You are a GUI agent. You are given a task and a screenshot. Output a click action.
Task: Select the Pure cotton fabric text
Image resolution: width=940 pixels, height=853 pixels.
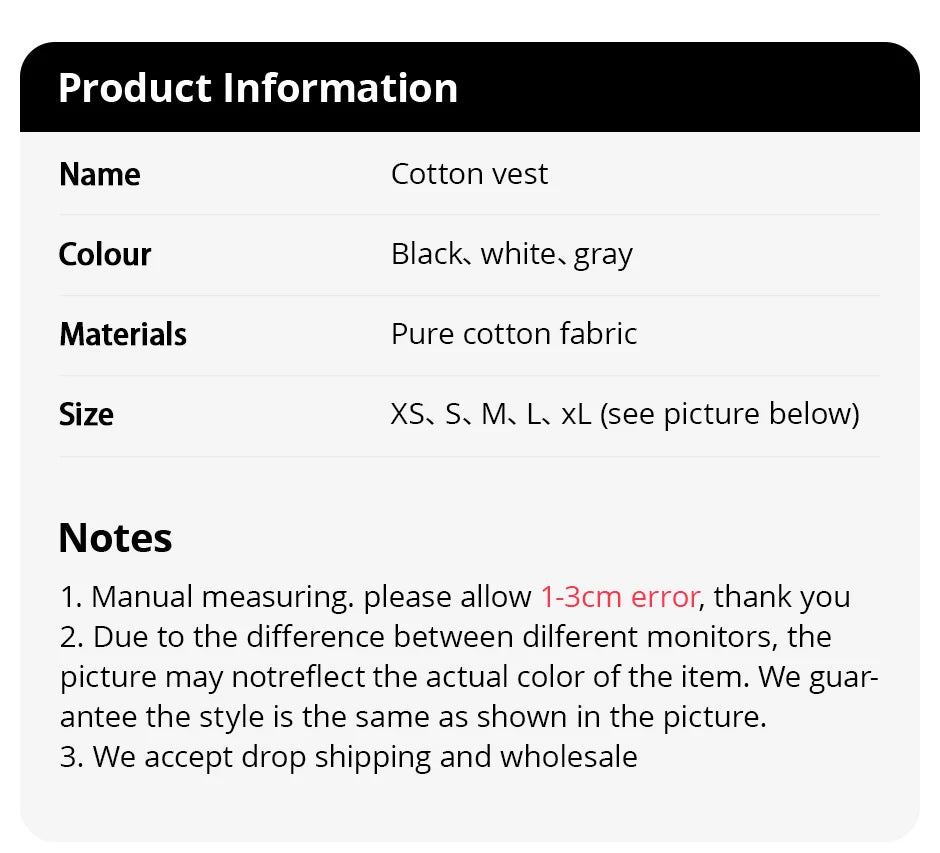click(514, 334)
